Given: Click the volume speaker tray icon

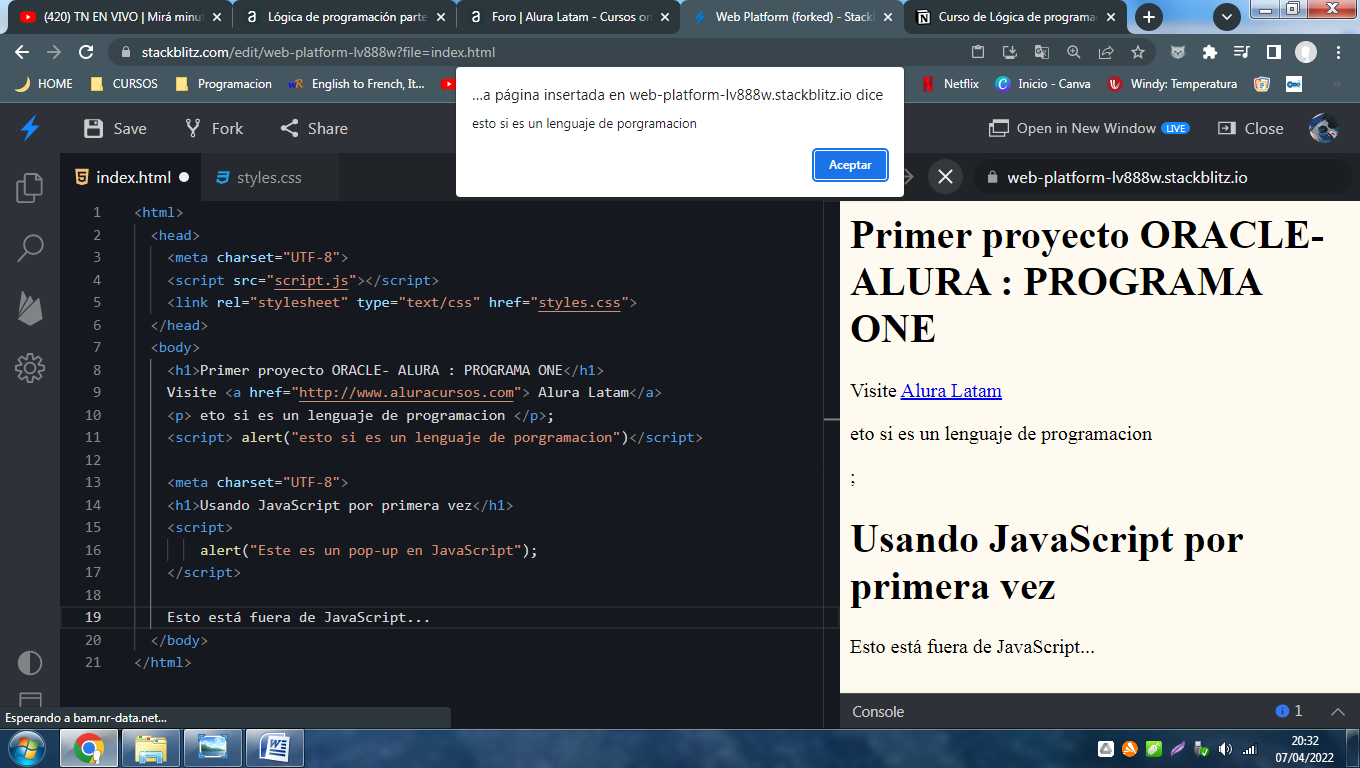Looking at the screenshot, I should [x=1226, y=749].
